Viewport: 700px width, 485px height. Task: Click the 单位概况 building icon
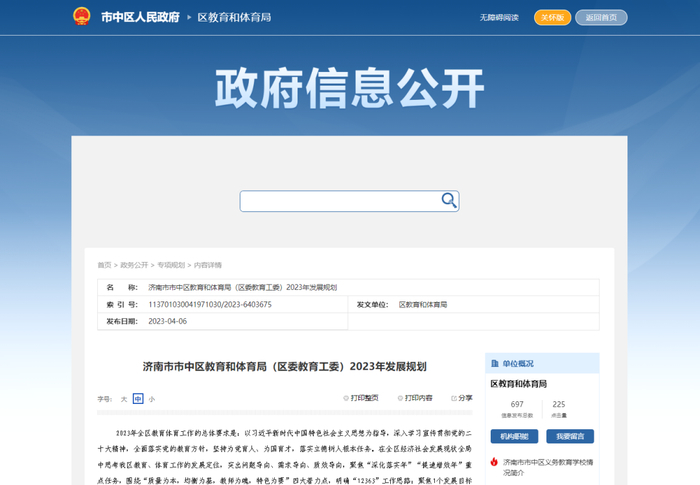pos(495,363)
